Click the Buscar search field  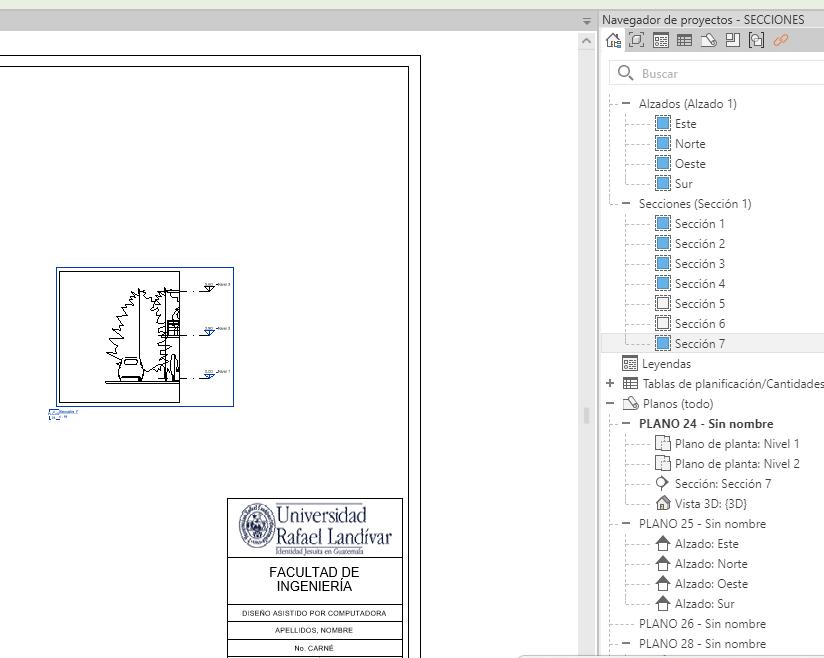[x=716, y=73]
